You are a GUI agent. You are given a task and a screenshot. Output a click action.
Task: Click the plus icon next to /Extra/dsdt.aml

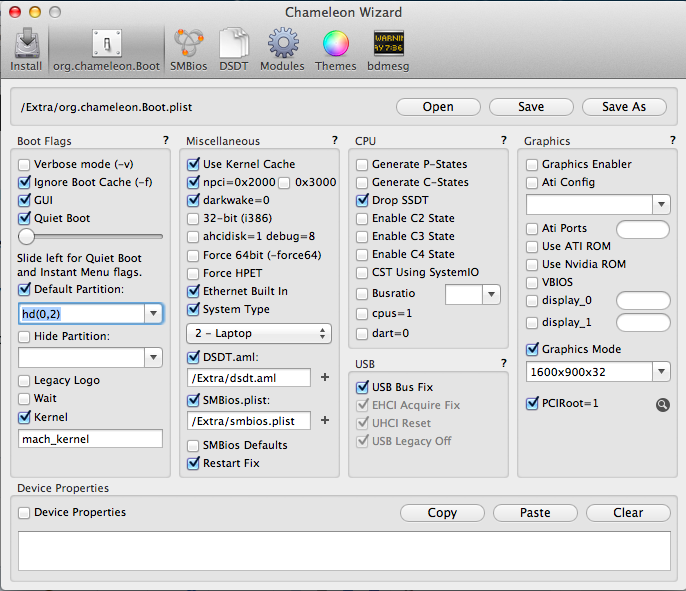pos(324,378)
